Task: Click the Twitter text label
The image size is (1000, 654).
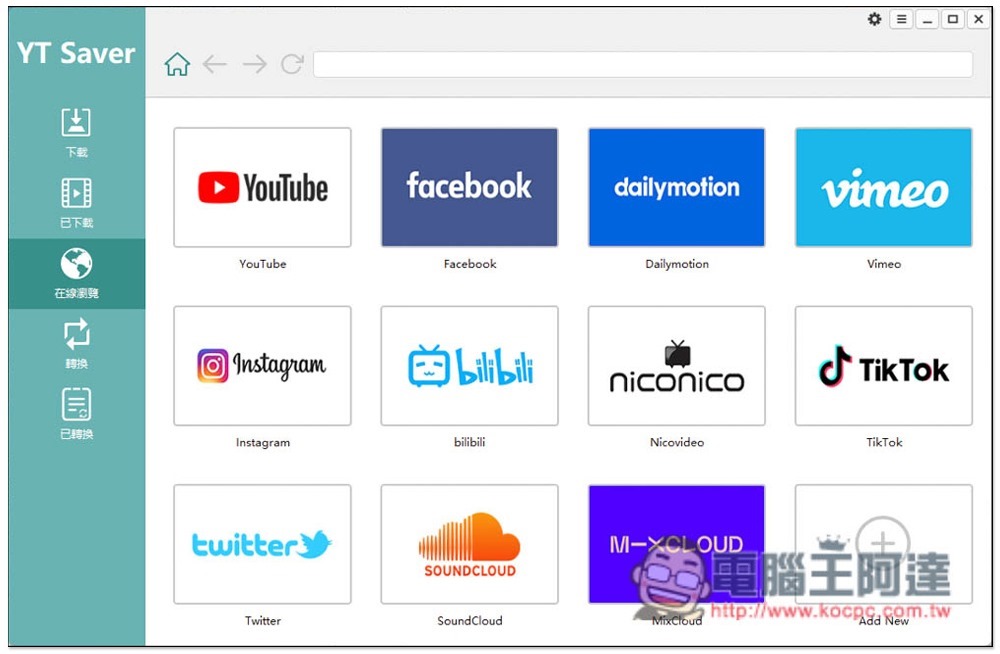Action: (263, 620)
